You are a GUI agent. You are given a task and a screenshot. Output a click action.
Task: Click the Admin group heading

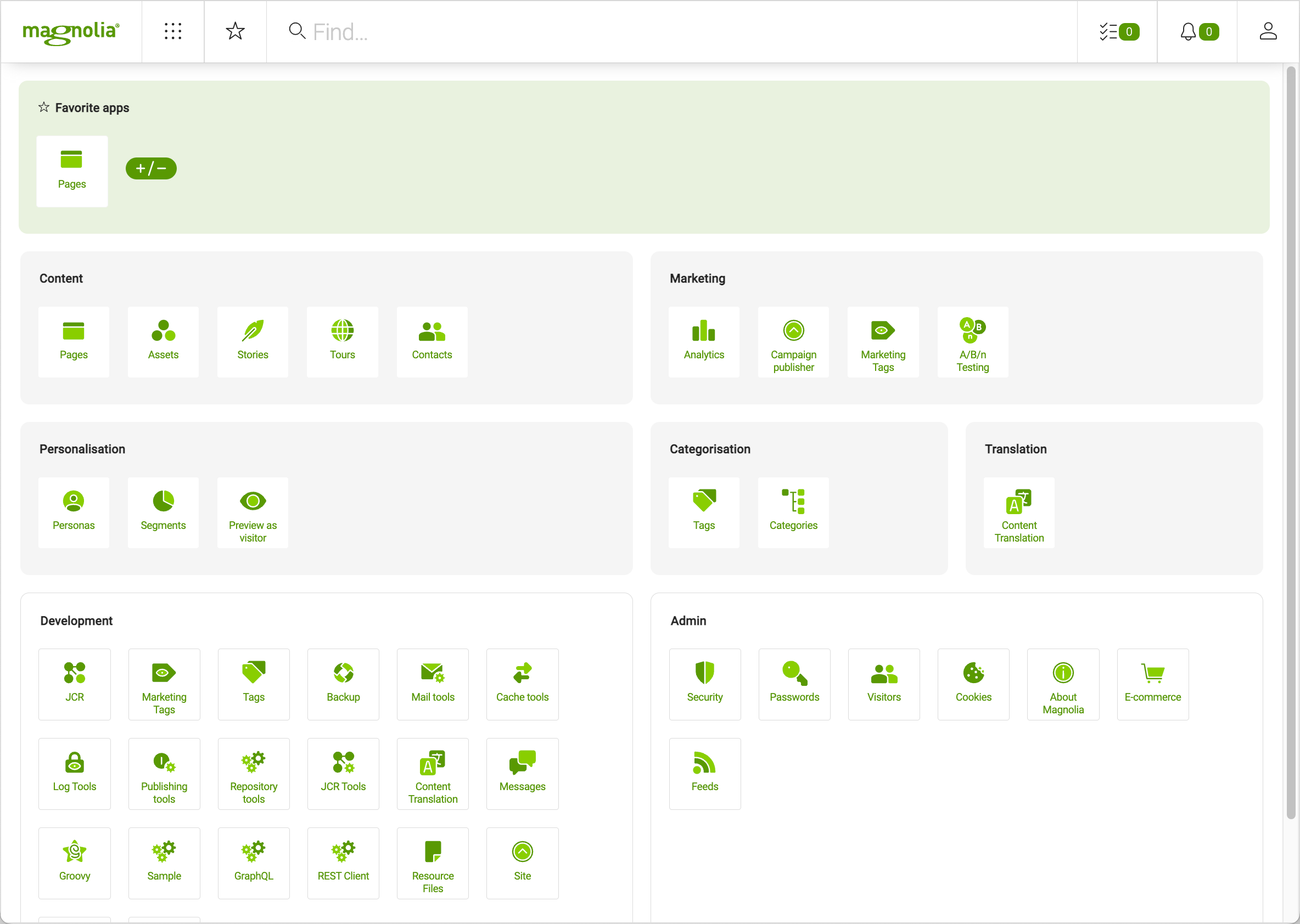pyautogui.click(x=688, y=621)
